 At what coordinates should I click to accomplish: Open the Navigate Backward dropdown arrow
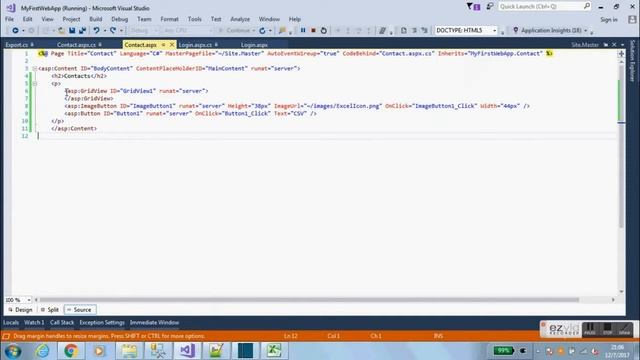[23, 31]
